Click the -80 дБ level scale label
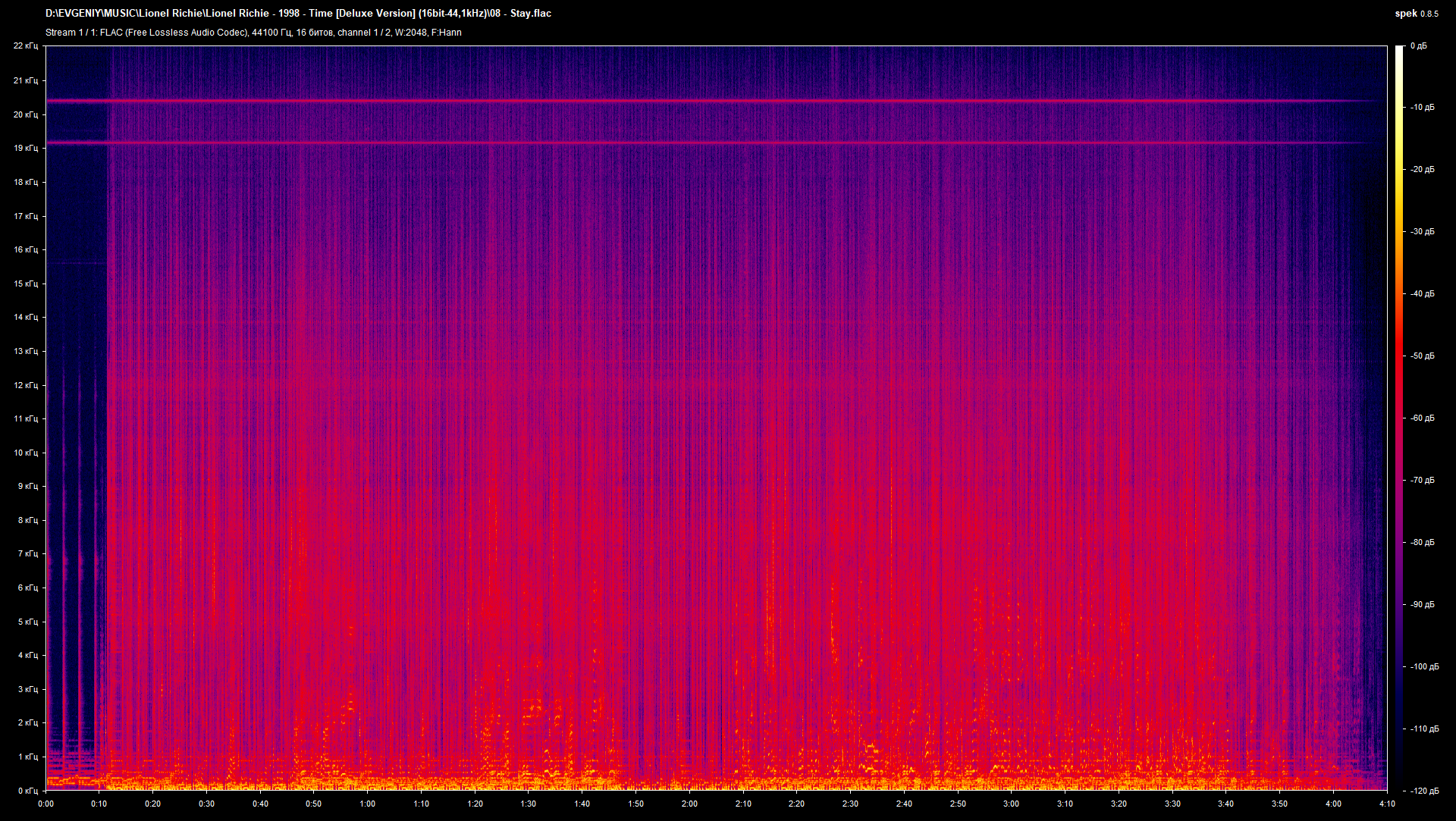The height and width of the screenshot is (821, 1456). [1423, 543]
